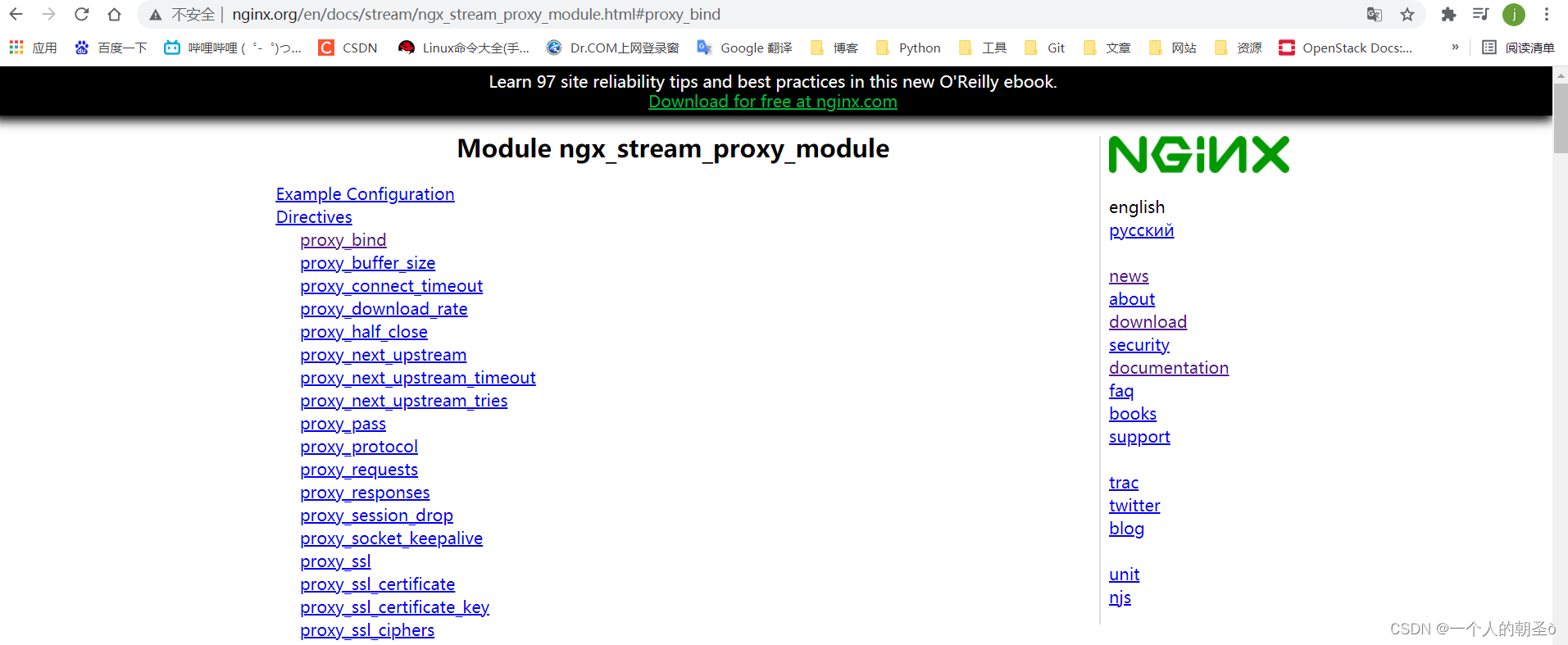Image resolution: width=1568 pixels, height=645 pixels.
Task: Bookmark this page with the star icon
Action: [x=1407, y=14]
